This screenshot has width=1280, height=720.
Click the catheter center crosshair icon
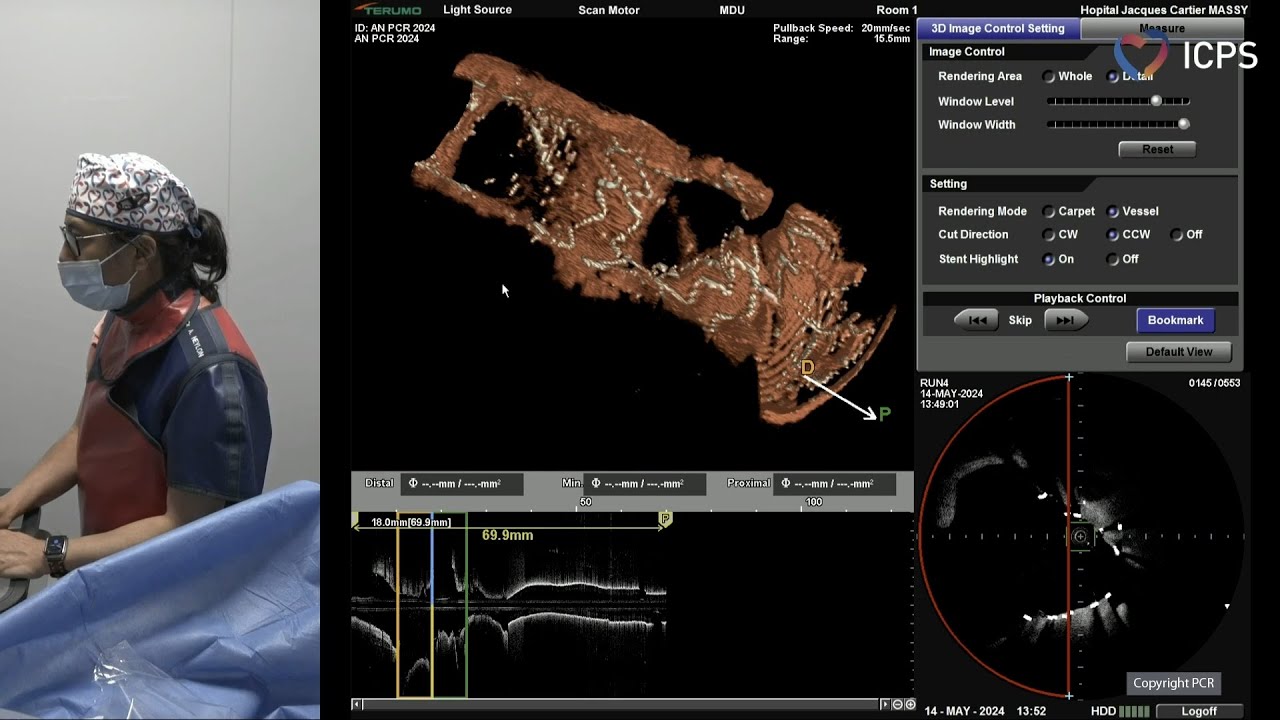pos(1080,537)
